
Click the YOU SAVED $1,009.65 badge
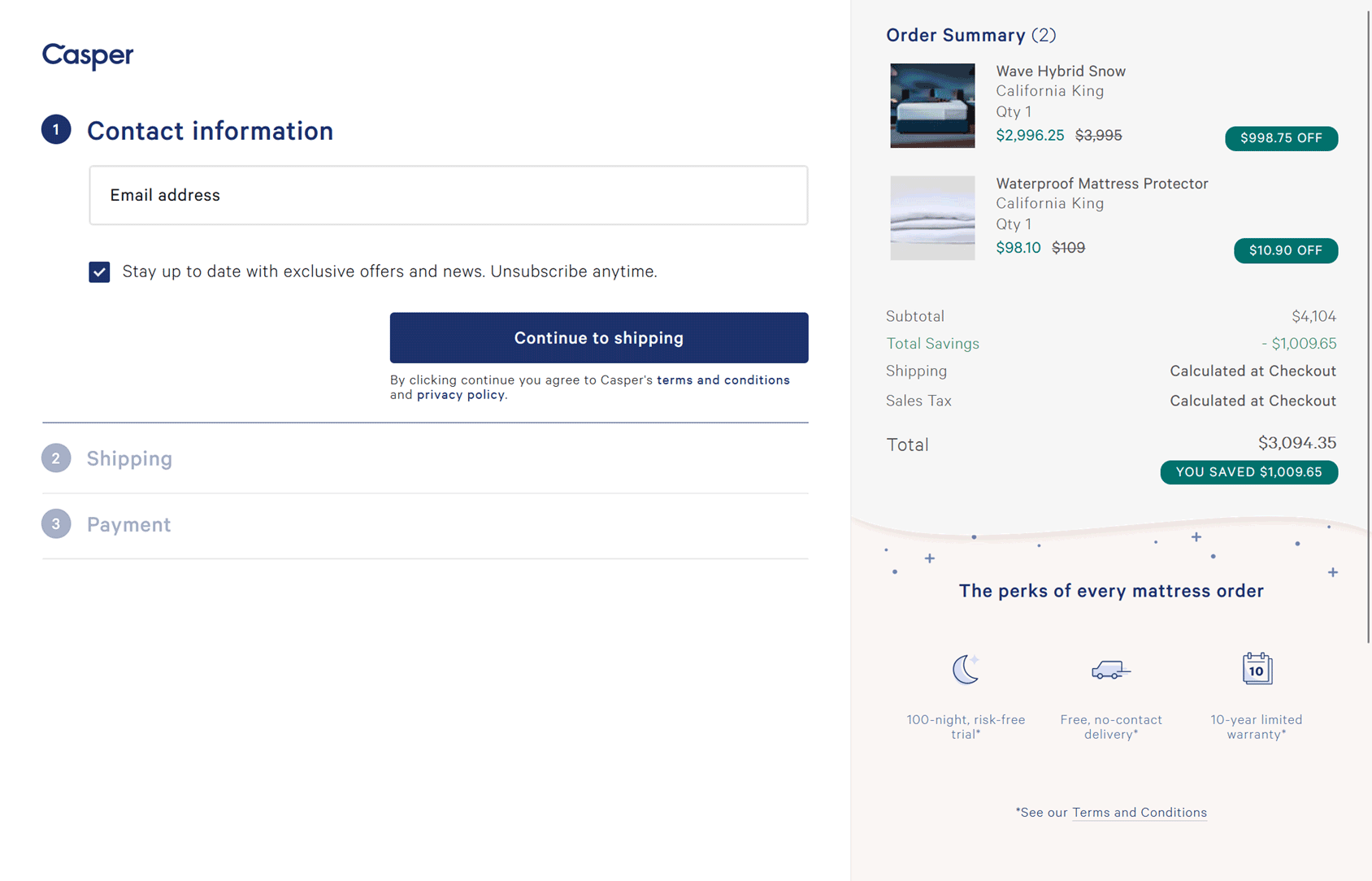pos(1248,472)
